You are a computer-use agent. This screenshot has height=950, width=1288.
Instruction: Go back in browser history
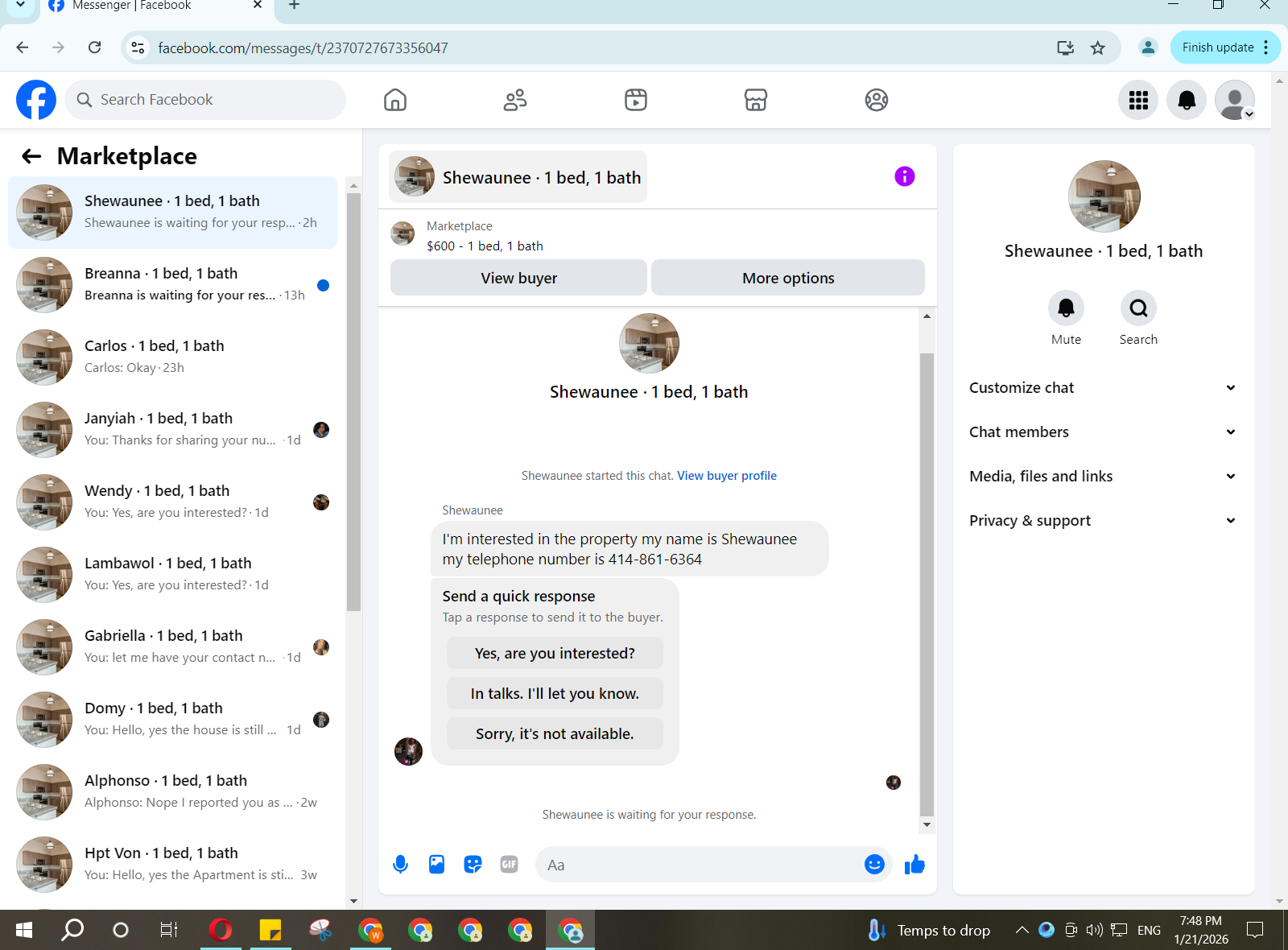(23, 47)
